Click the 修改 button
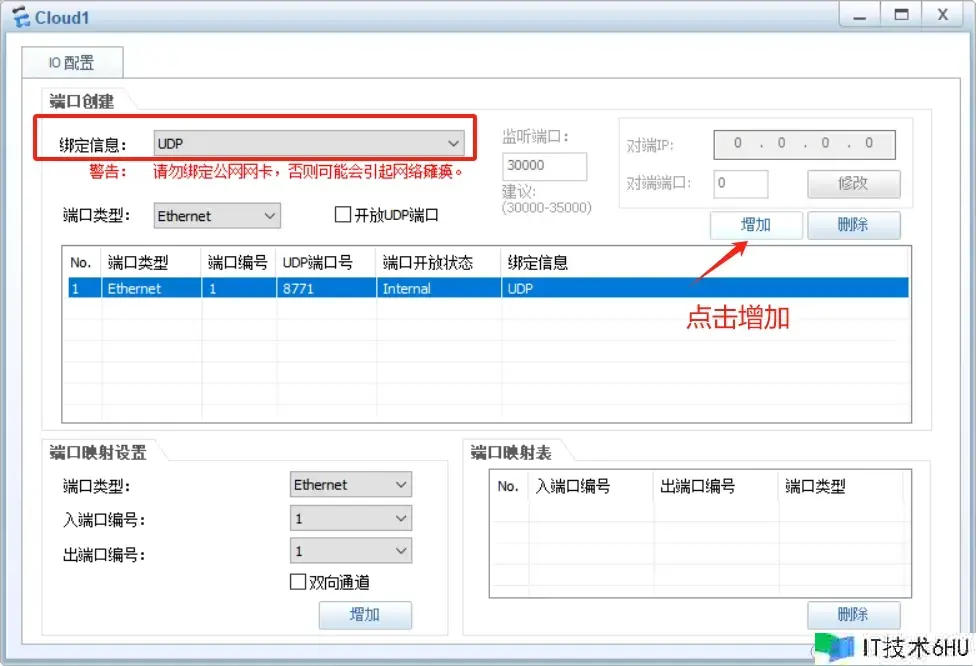976x666 pixels. click(853, 184)
